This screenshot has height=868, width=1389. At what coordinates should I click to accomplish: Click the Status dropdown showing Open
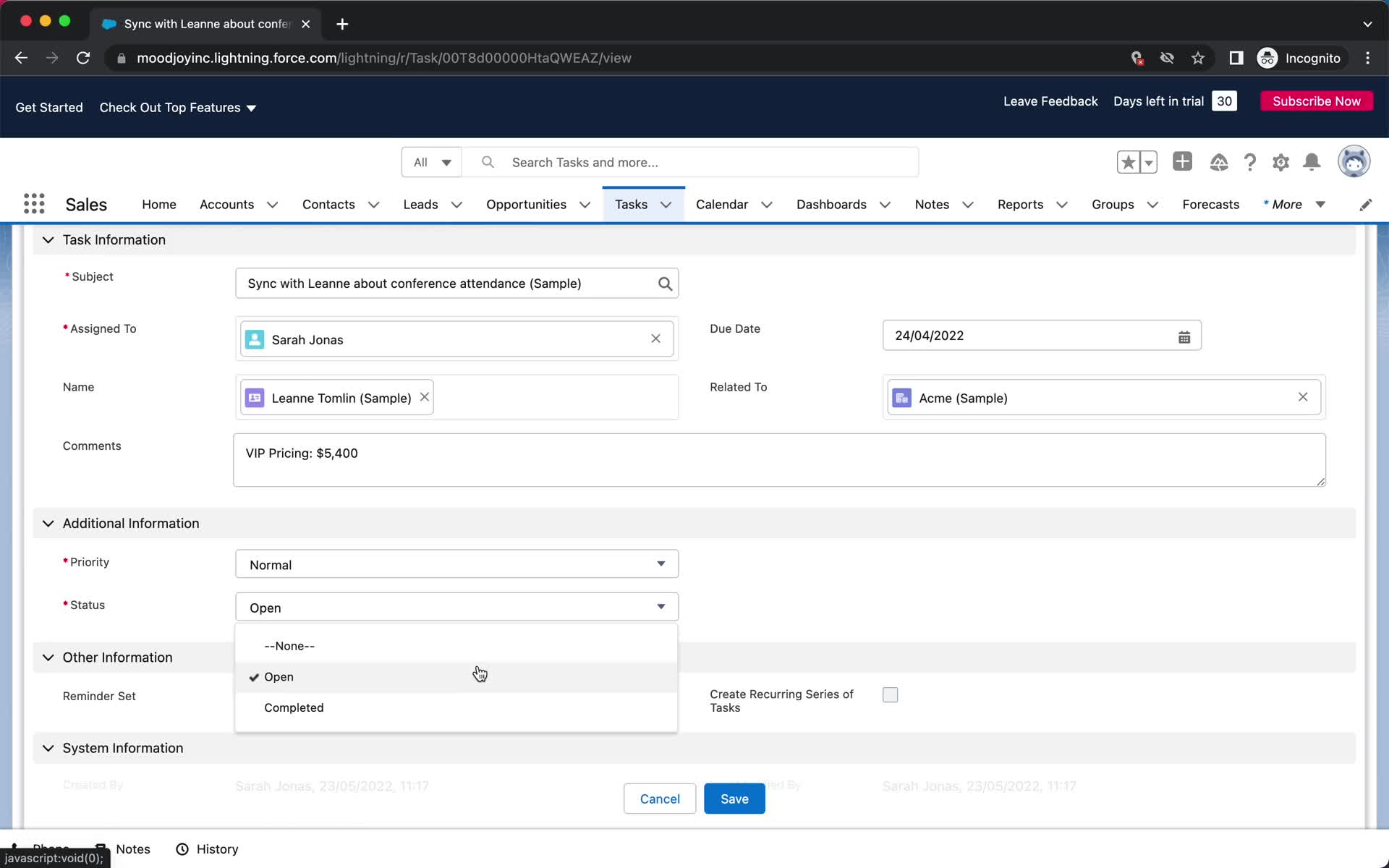coord(456,607)
